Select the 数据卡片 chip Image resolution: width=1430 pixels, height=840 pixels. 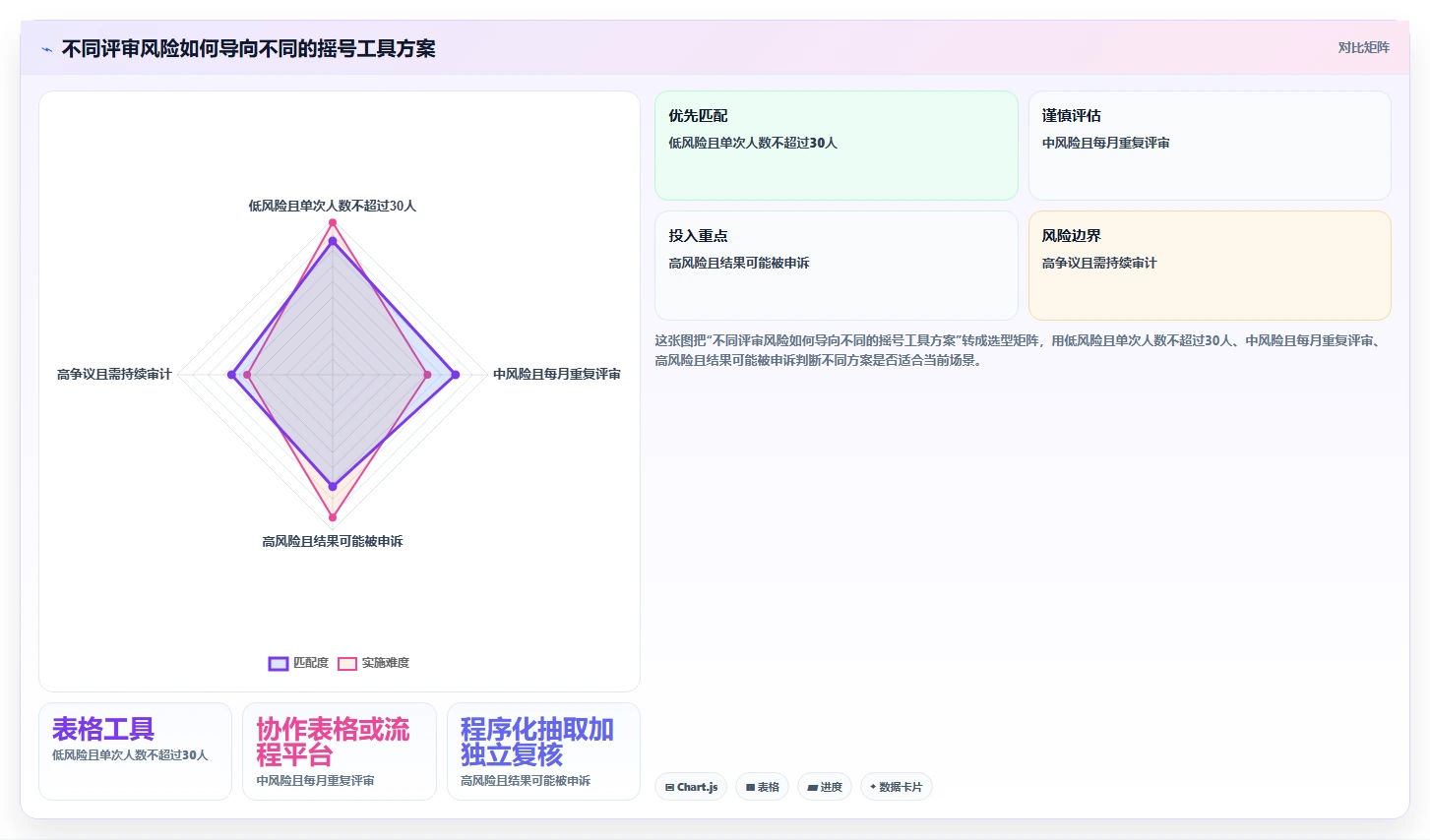coord(897,787)
